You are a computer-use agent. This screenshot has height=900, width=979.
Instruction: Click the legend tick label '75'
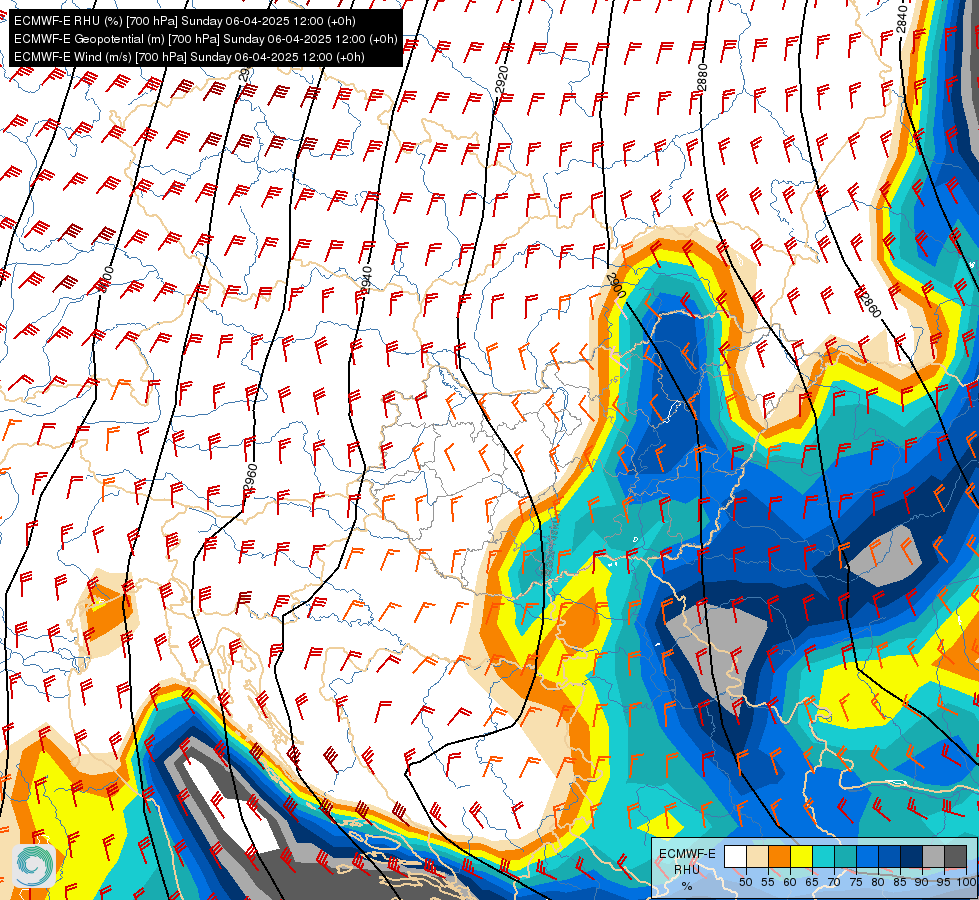pyautogui.click(x=856, y=882)
